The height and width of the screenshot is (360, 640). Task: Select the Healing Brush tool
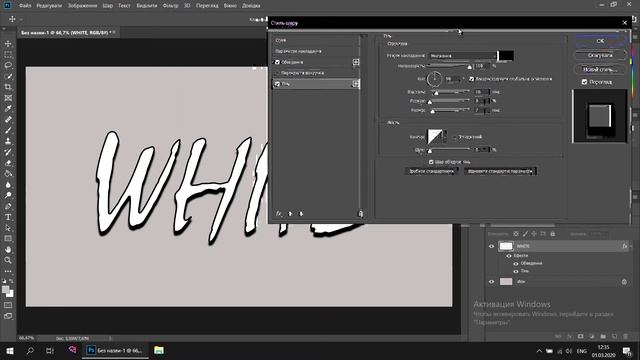[8, 120]
